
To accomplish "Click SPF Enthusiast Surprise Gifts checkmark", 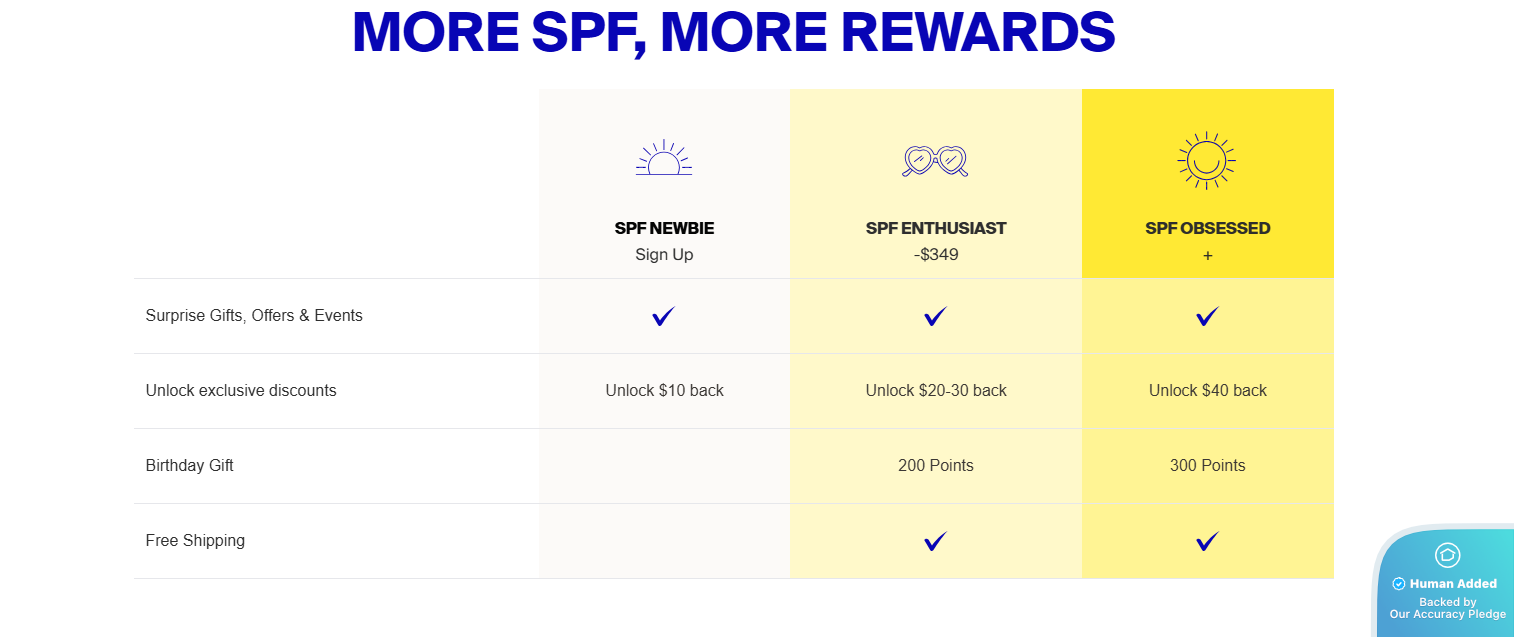I will 935,316.
